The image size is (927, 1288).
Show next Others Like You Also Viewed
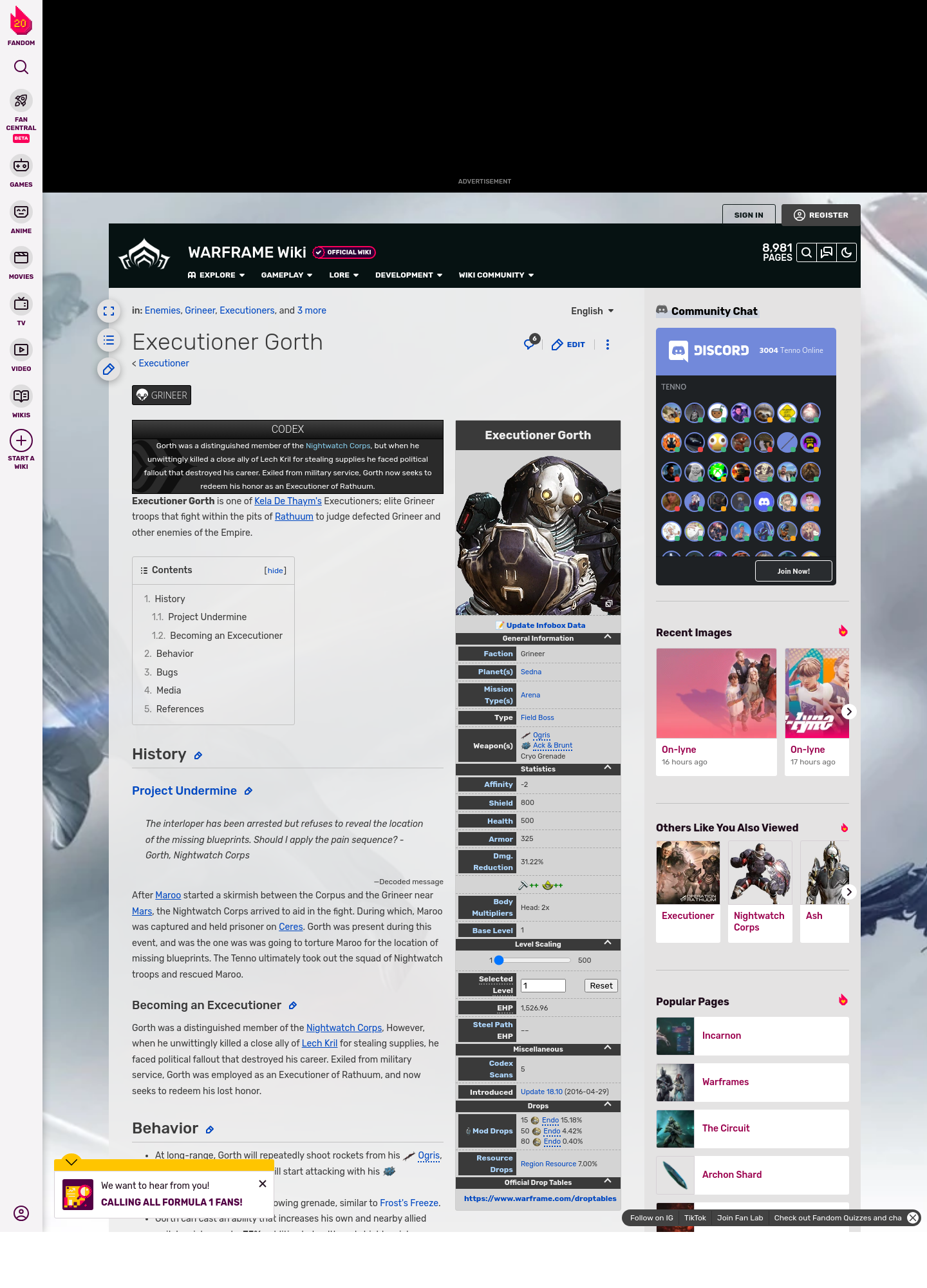point(848,892)
